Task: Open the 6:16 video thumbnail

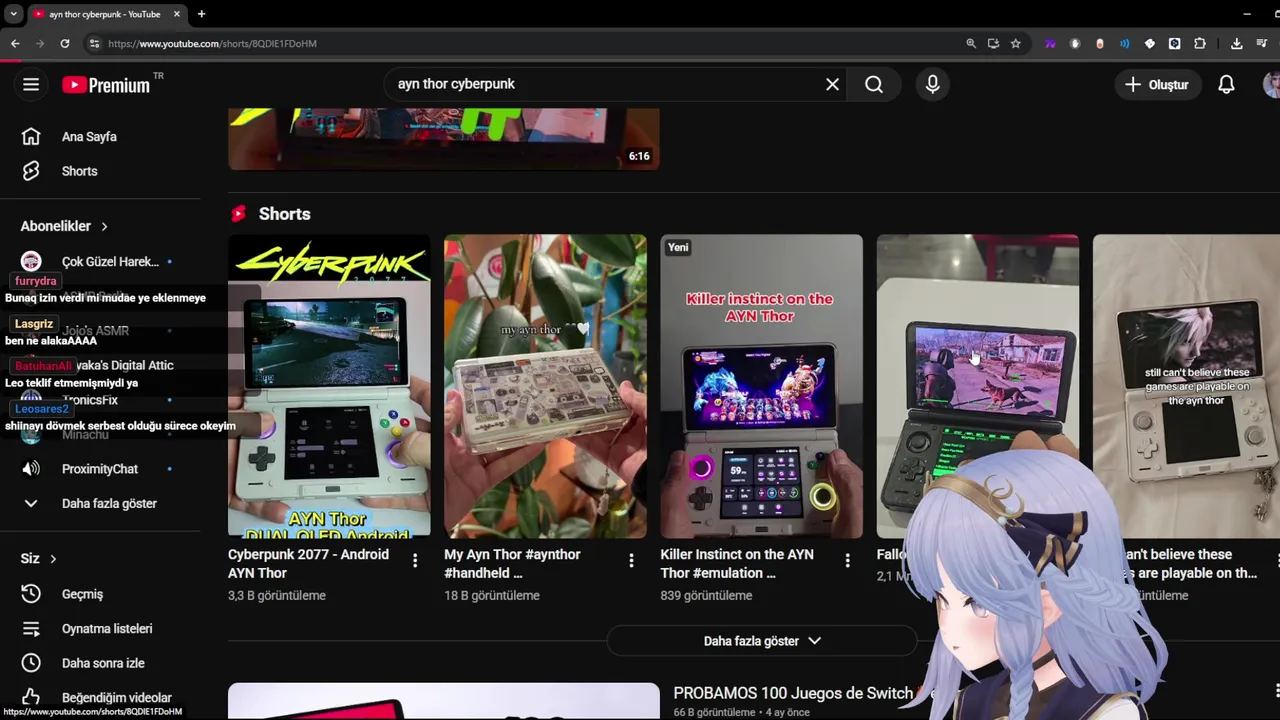Action: click(x=444, y=139)
